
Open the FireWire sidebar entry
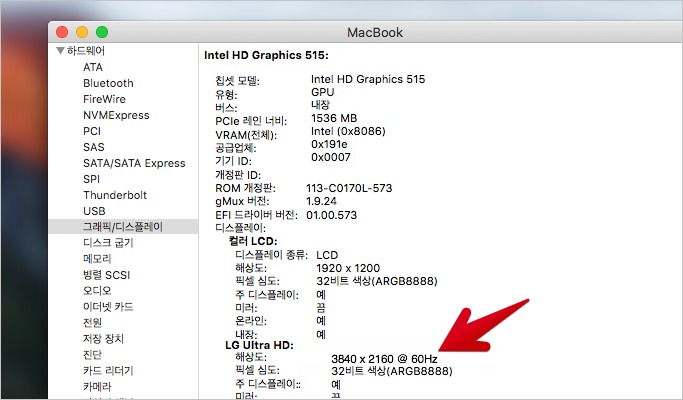click(x=104, y=99)
